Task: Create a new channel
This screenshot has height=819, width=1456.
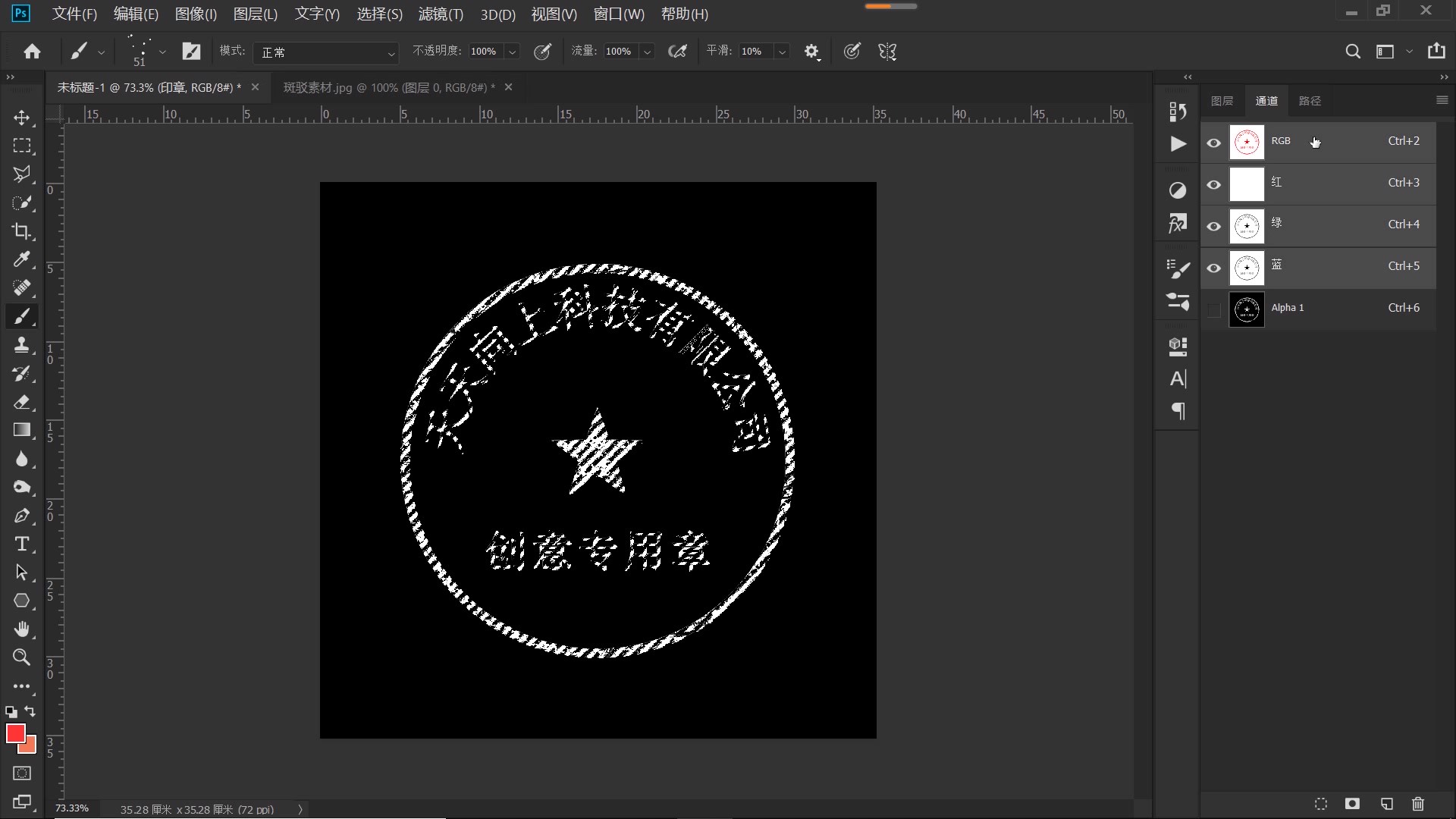Action: click(1386, 804)
